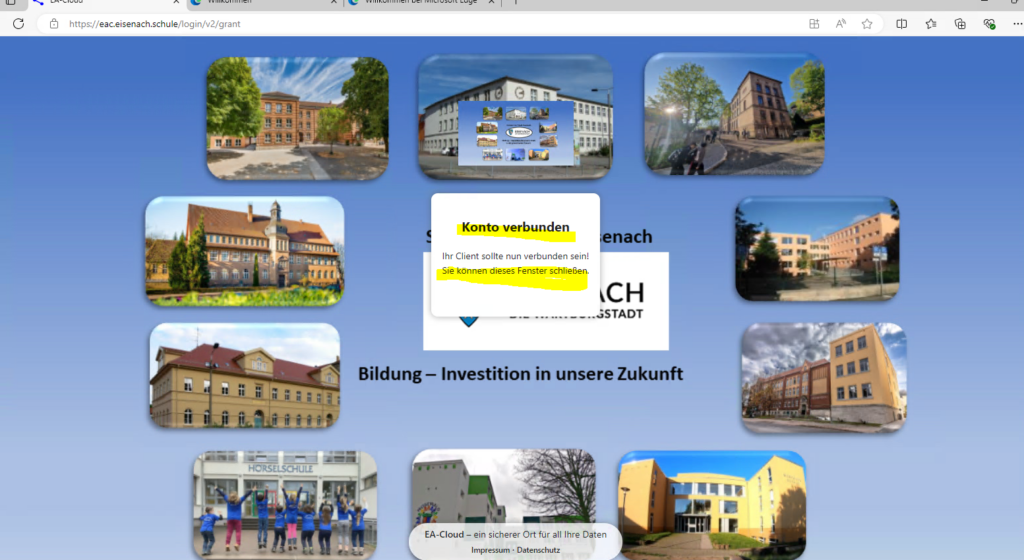Click the white building photo with clock
This screenshot has width=1024, height=560.
click(515, 117)
